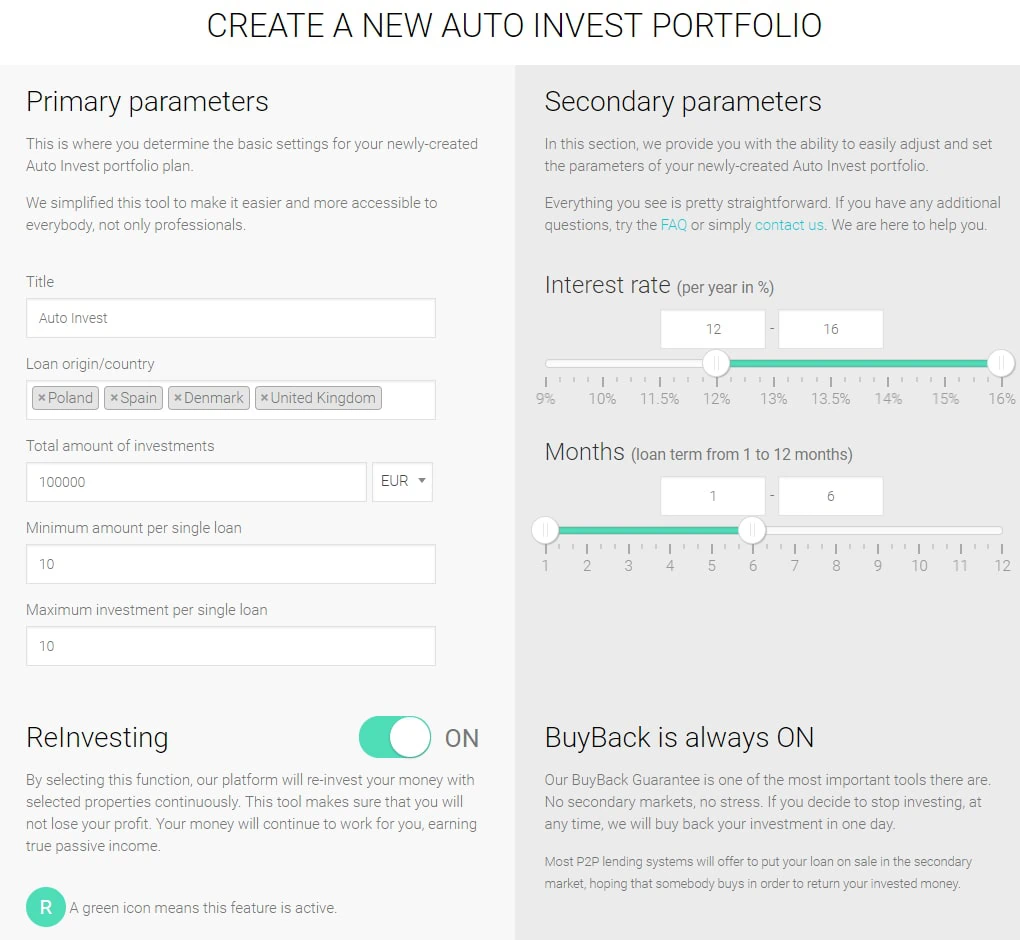1020x940 pixels.
Task: Remove United Kingdom country tag
Action: tap(264, 398)
